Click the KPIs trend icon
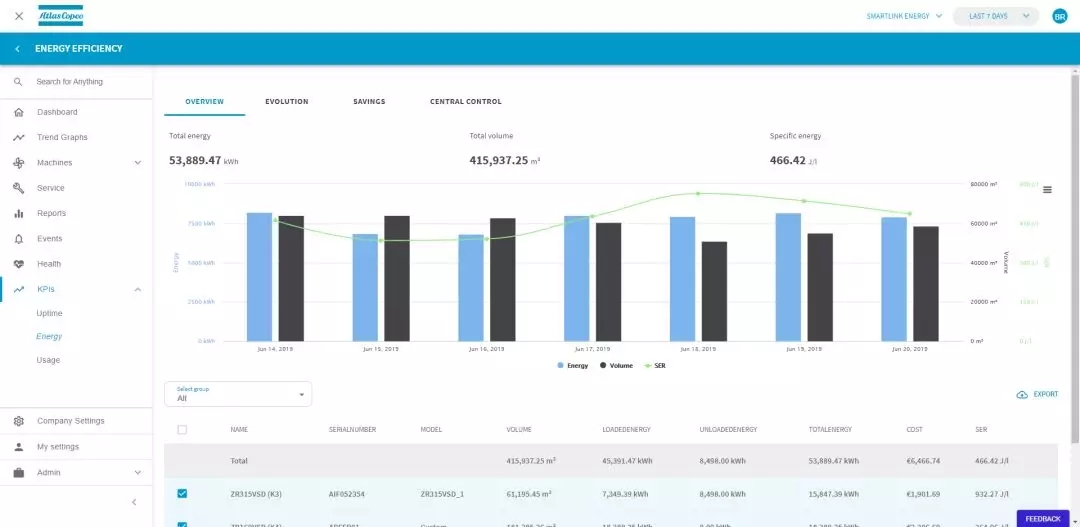The height and width of the screenshot is (527, 1080). 19,290
